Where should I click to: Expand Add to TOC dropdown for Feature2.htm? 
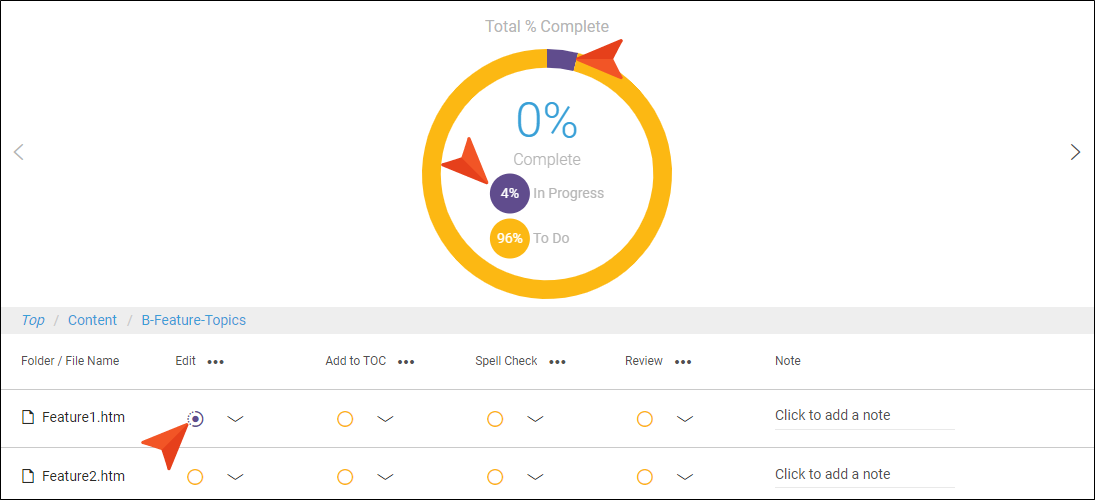click(385, 478)
